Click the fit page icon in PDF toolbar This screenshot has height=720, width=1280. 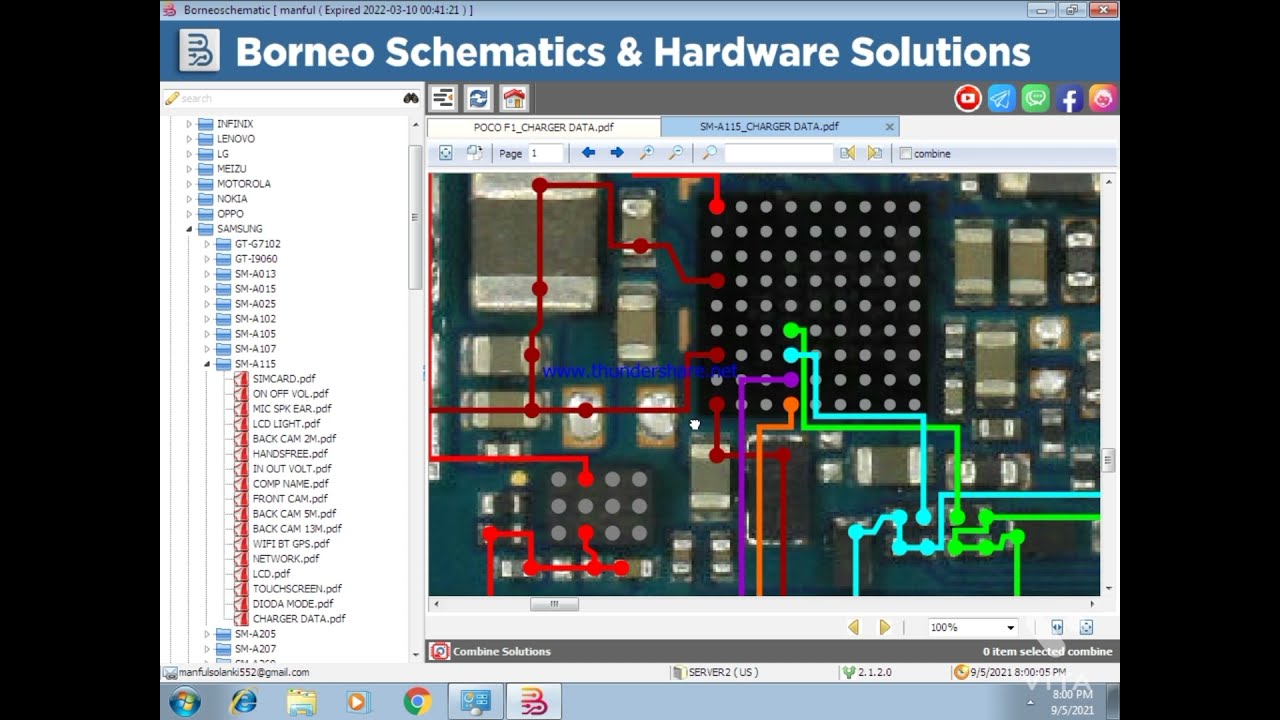tap(446, 153)
